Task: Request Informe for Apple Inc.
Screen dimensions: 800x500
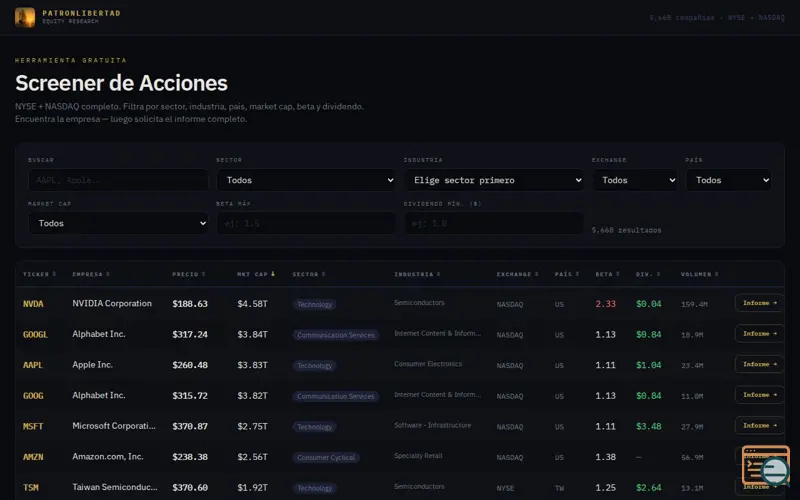Action: [759, 364]
